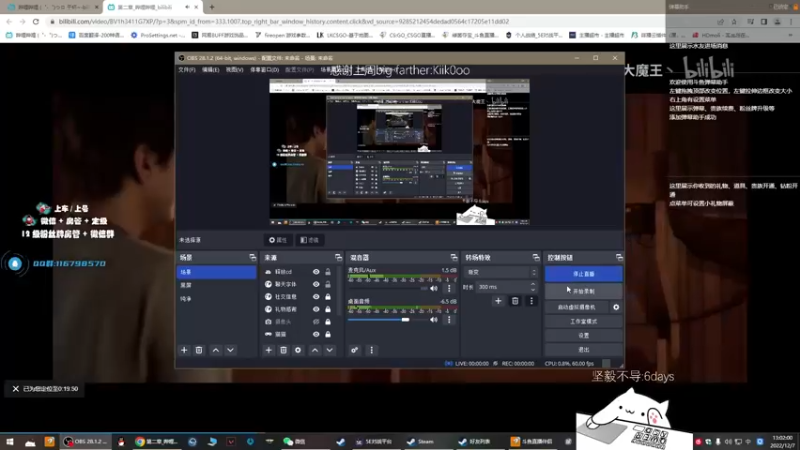Toggle visibility of first source in Sources list

point(316,271)
